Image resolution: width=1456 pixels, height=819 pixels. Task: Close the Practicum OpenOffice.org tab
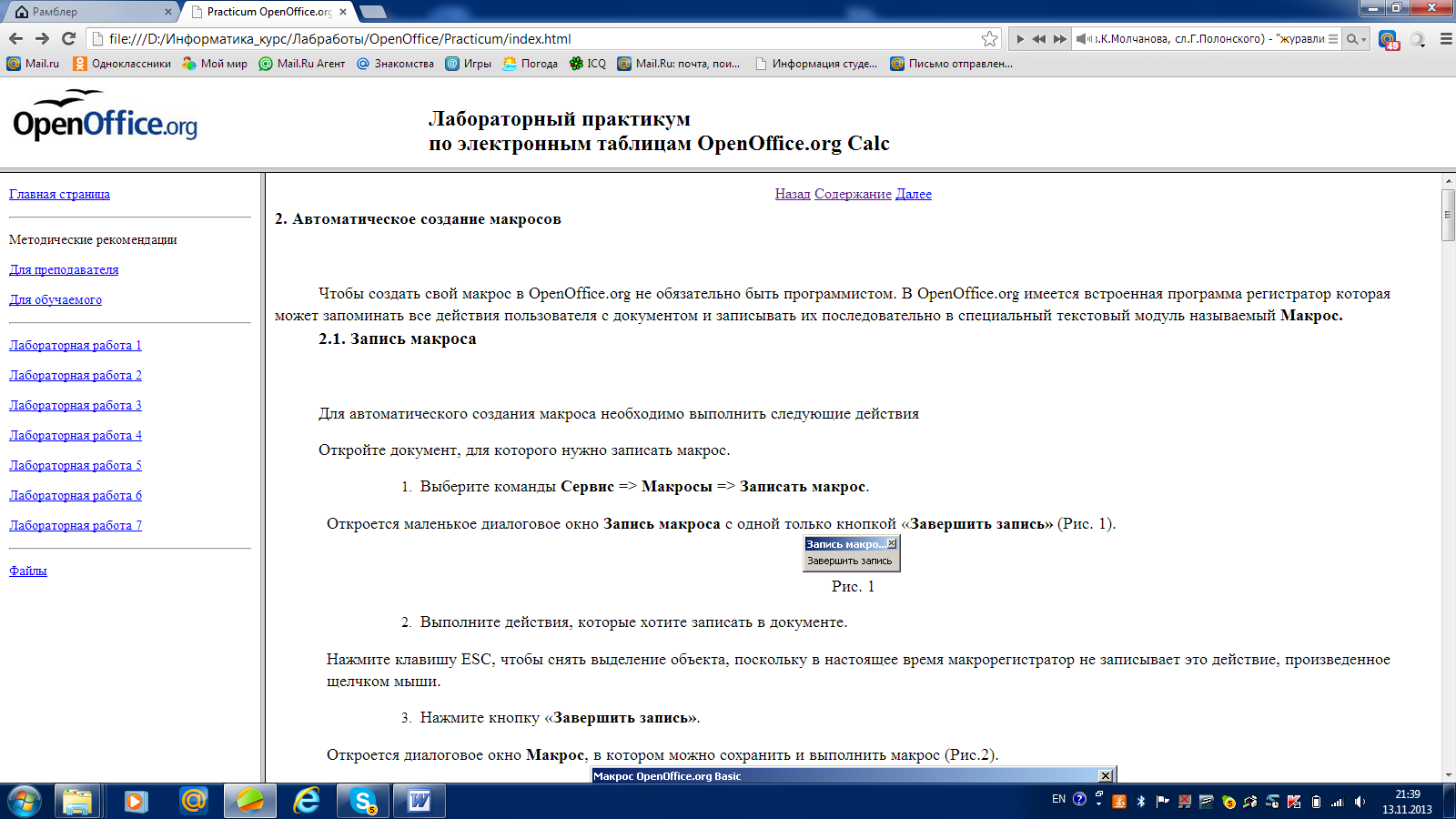coord(343,12)
